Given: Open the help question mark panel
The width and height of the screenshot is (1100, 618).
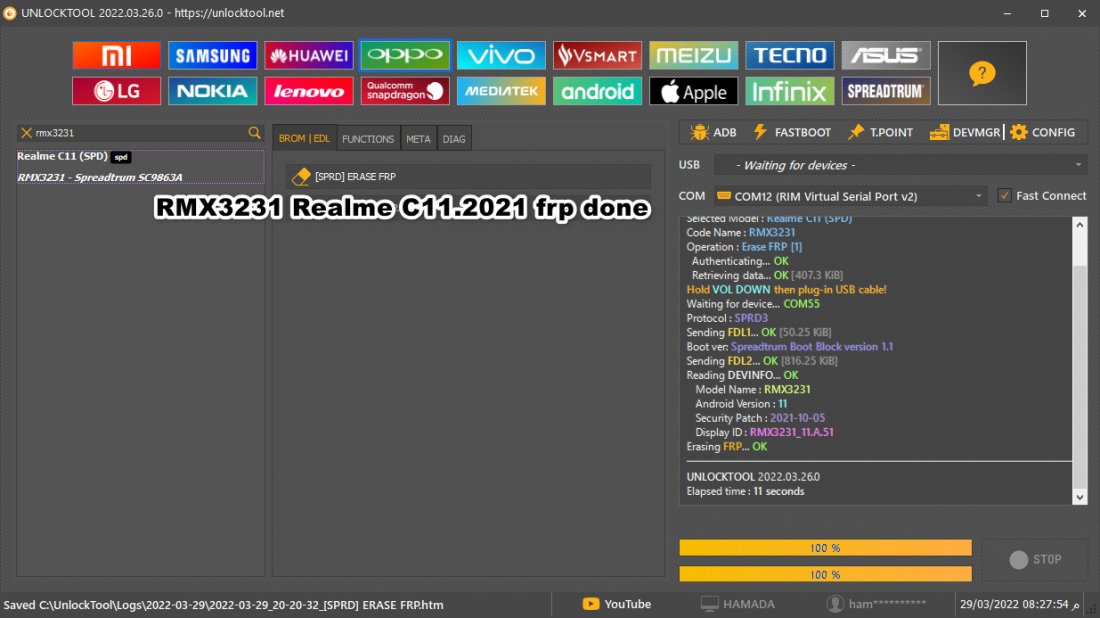Looking at the screenshot, I should 982,73.
